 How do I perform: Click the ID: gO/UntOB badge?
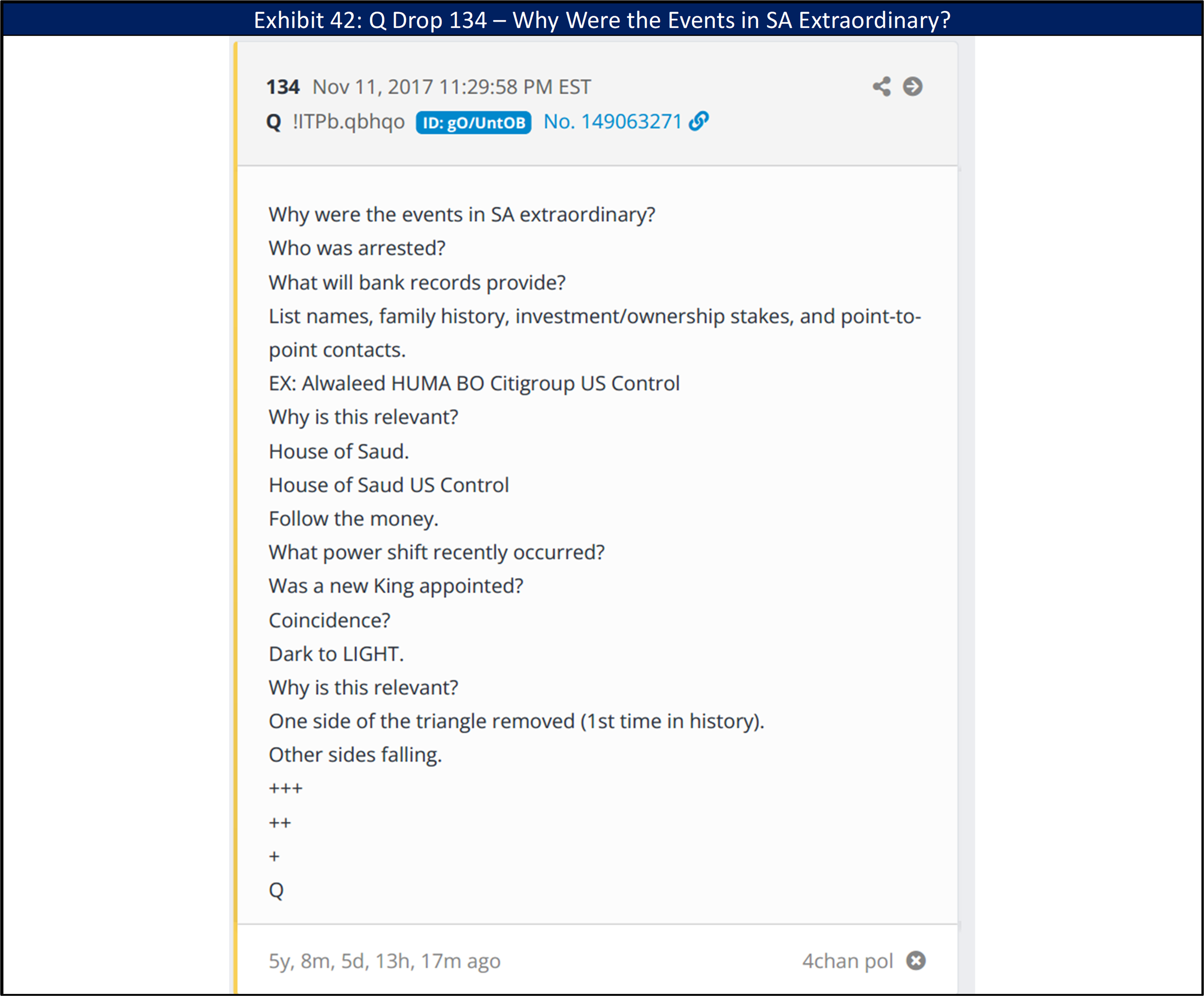[x=474, y=123]
